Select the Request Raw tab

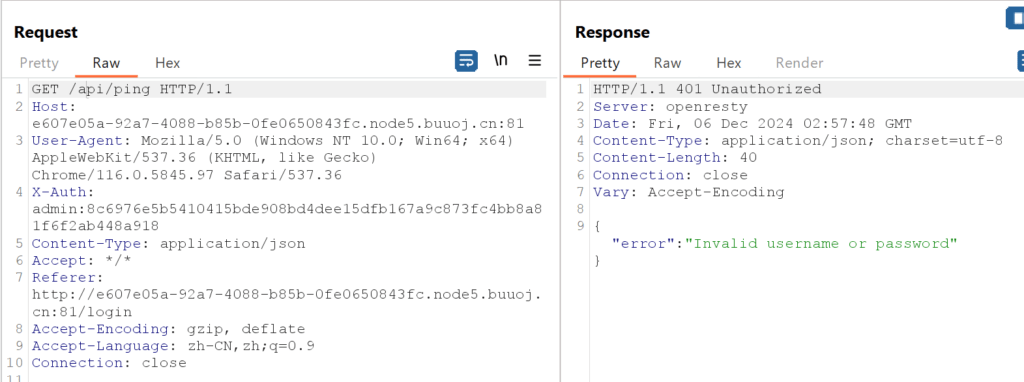tap(106, 63)
